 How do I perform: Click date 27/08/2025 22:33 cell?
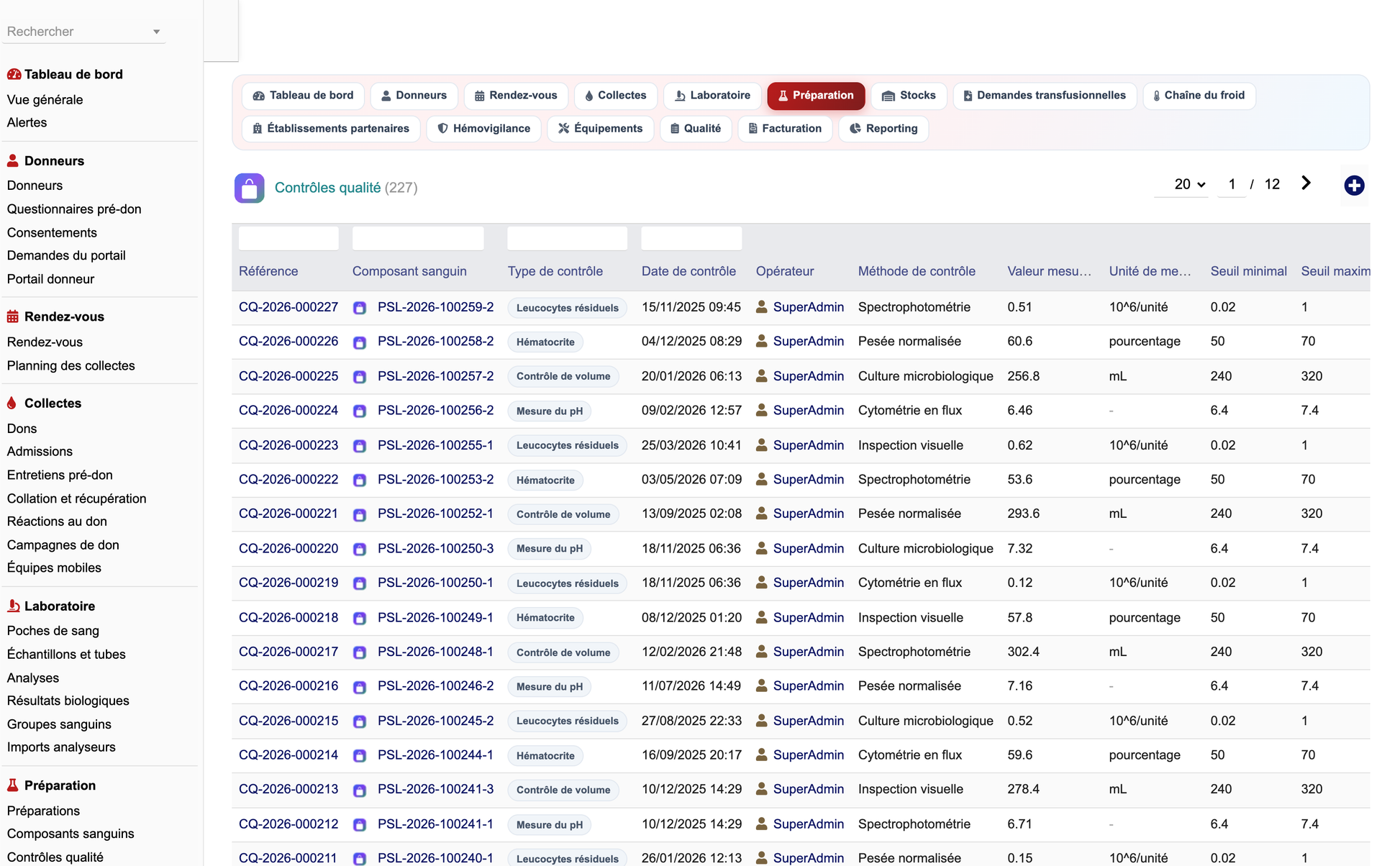tap(691, 721)
